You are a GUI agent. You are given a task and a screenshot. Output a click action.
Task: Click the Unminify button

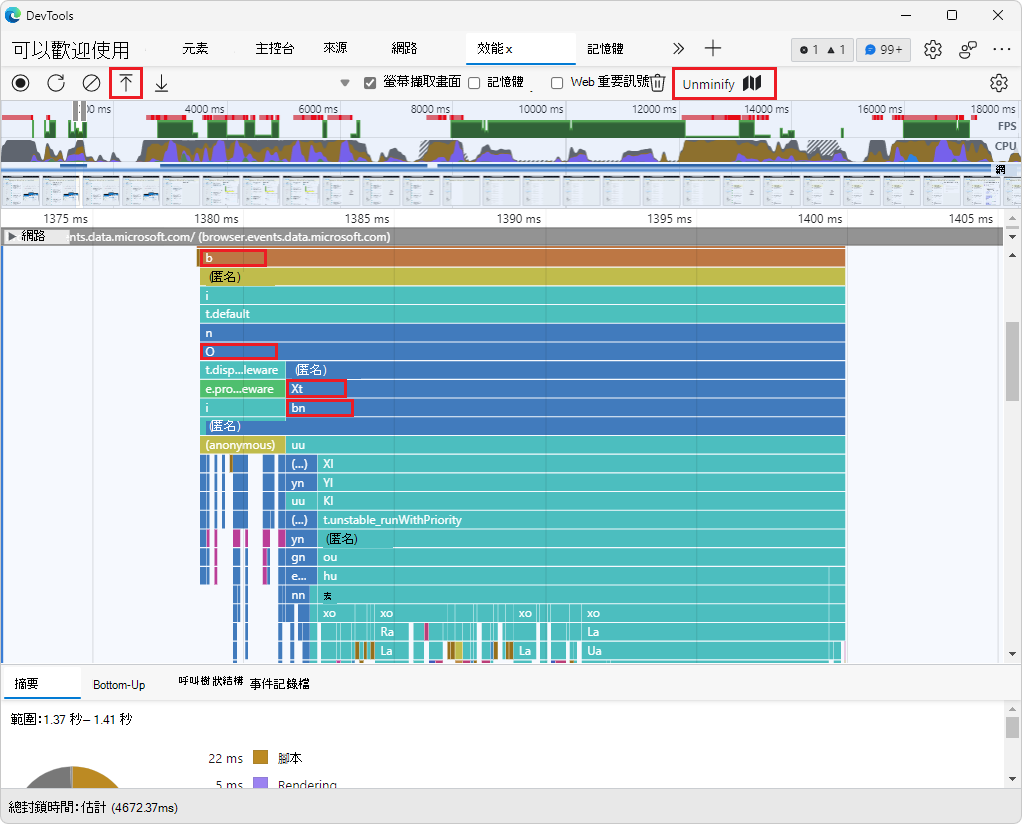[723, 83]
